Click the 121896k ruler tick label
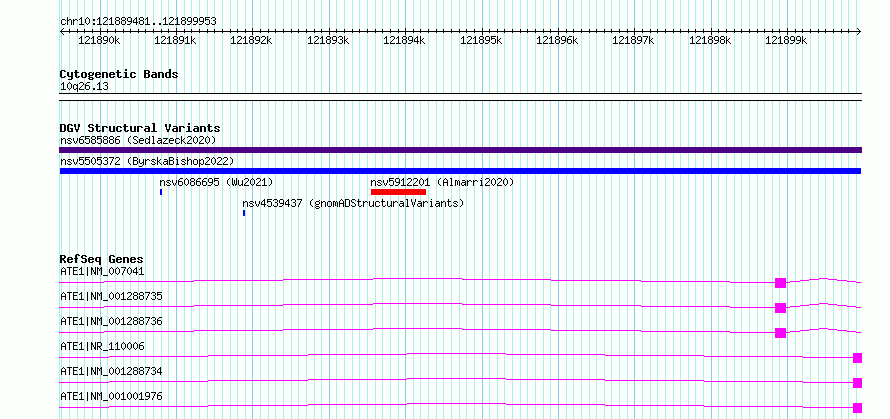The image size is (890, 419). pos(557,40)
